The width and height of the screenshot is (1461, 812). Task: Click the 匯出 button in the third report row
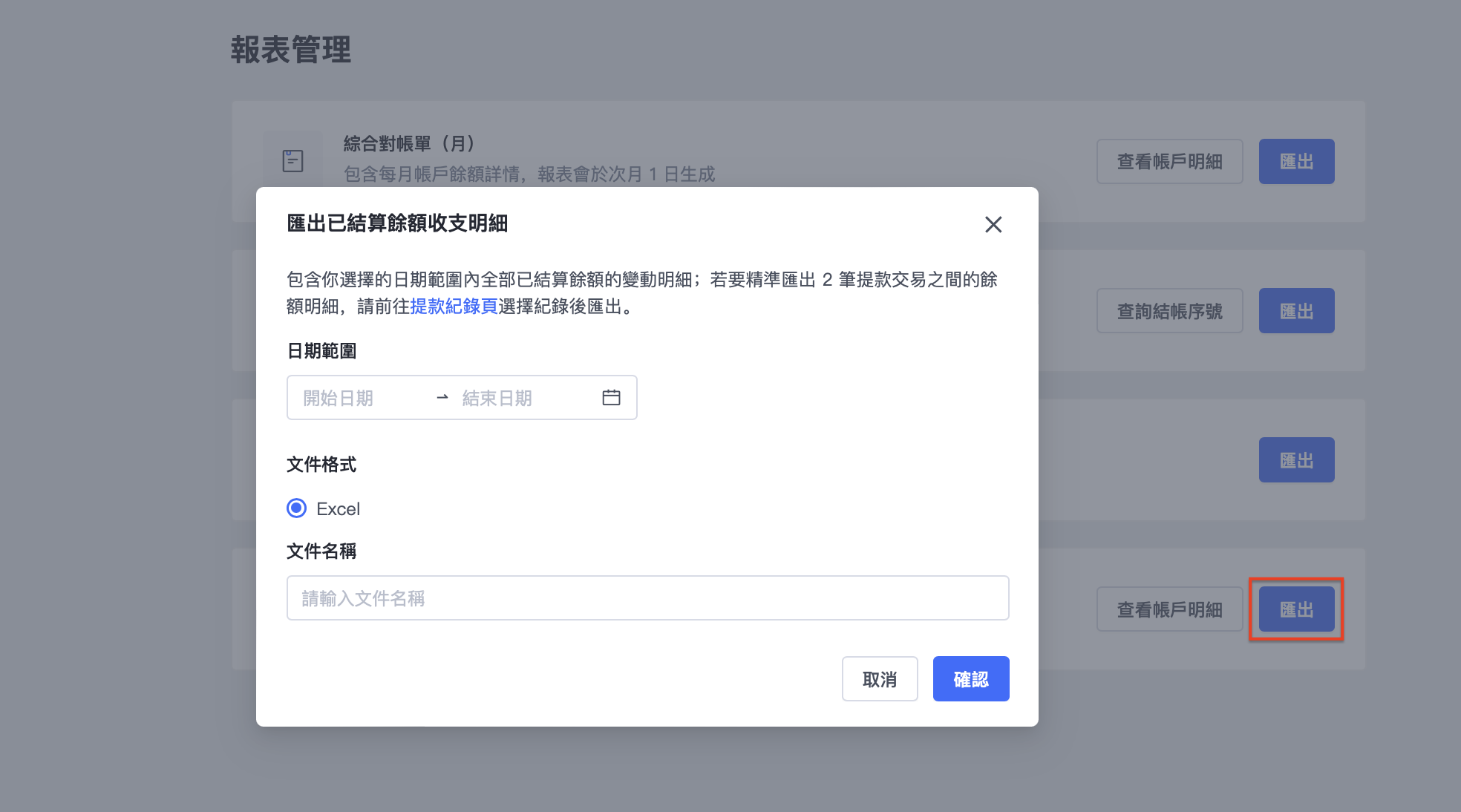pyautogui.click(x=1297, y=459)
